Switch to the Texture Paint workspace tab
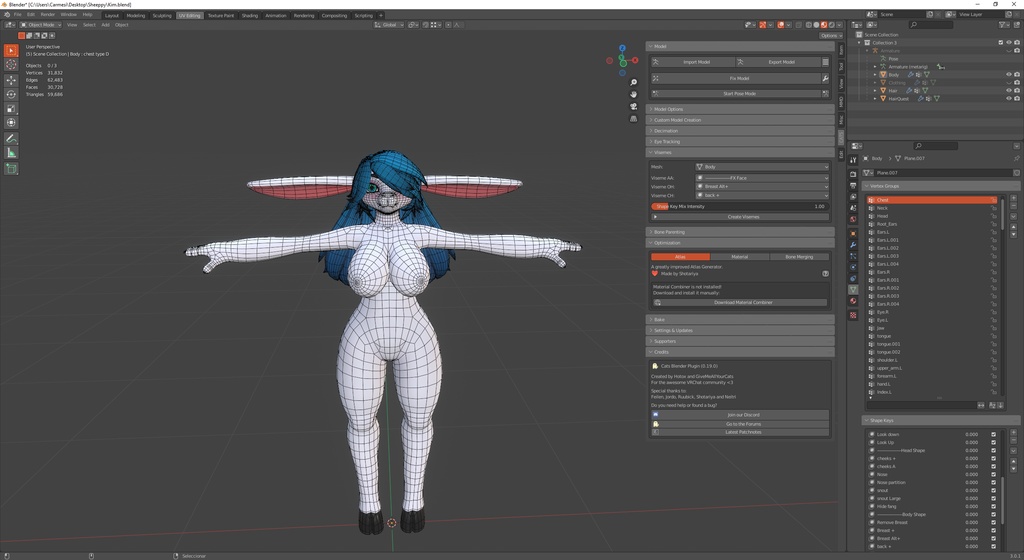The width and height of the screenshot is (1024, 560). 221,15
